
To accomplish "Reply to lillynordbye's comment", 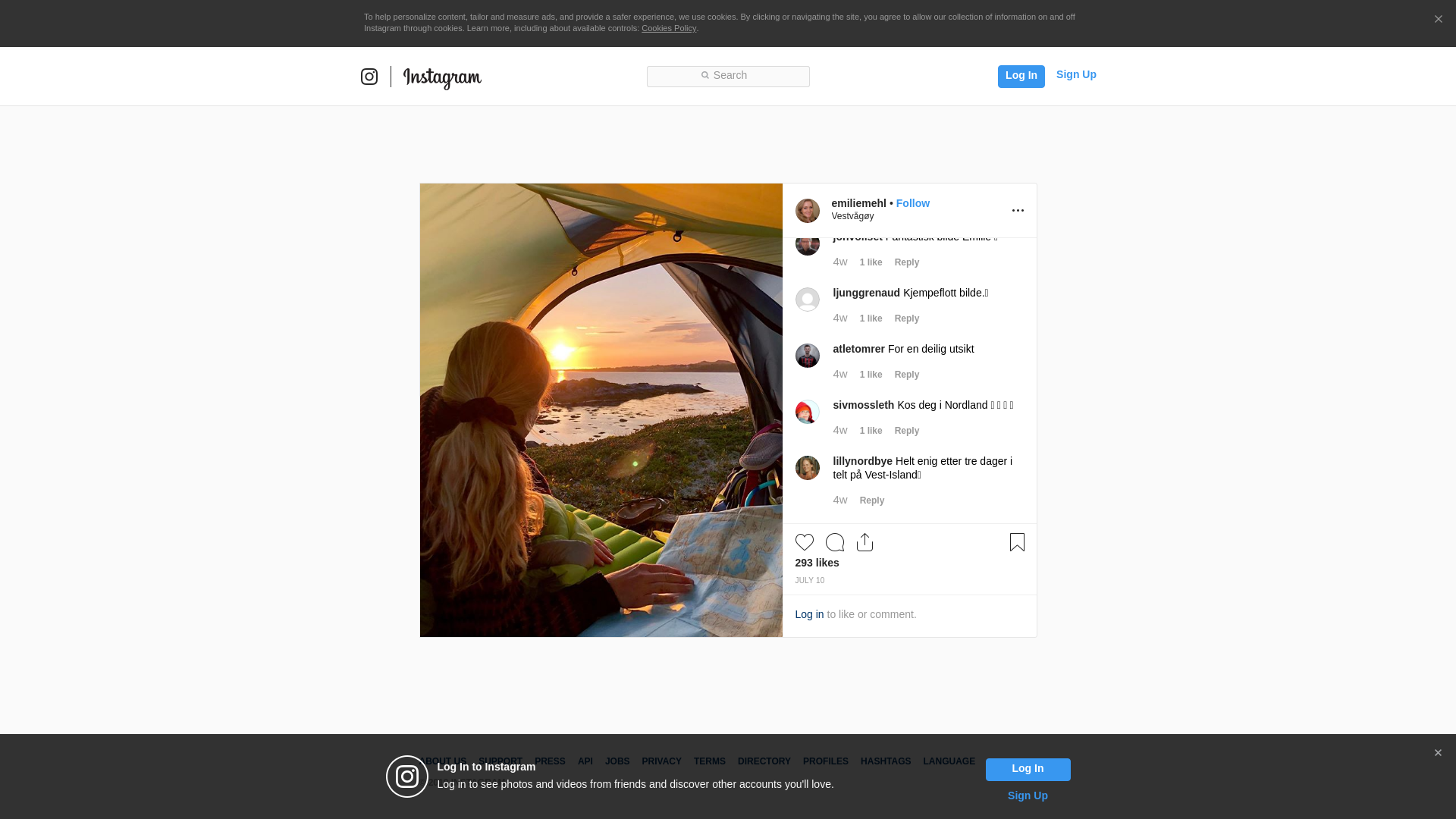I will [871, 500].
